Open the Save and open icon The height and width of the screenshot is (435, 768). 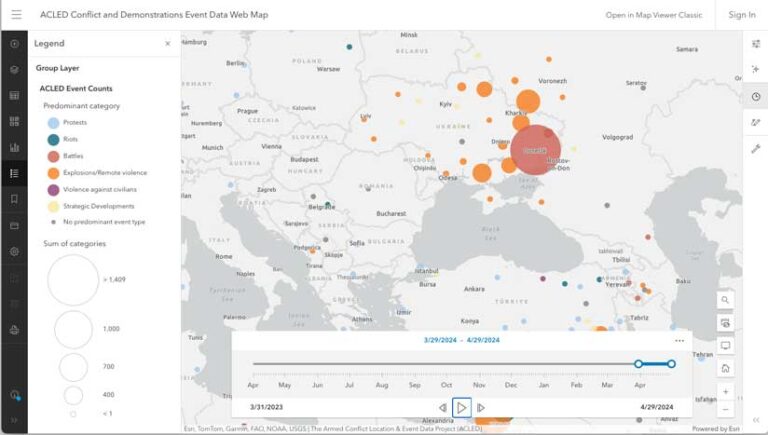point(14,225)
